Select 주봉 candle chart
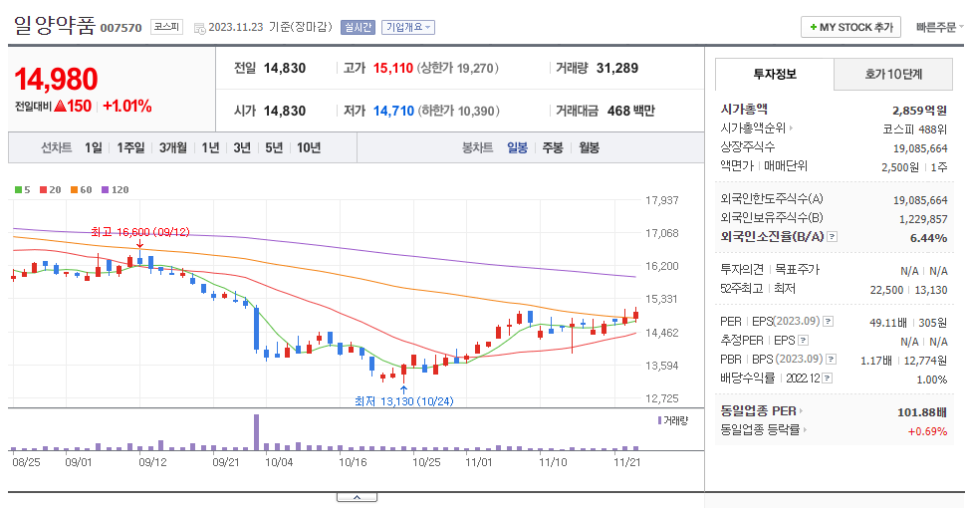This screenshot has height=508, width=966. [553, 148]
